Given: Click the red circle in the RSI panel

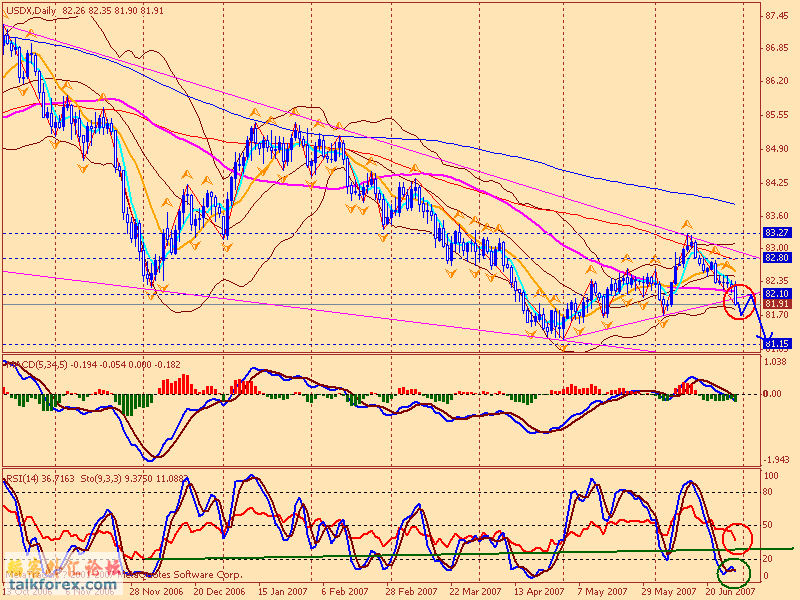Looking at the screenshot, I should click(x=738, y=539).
